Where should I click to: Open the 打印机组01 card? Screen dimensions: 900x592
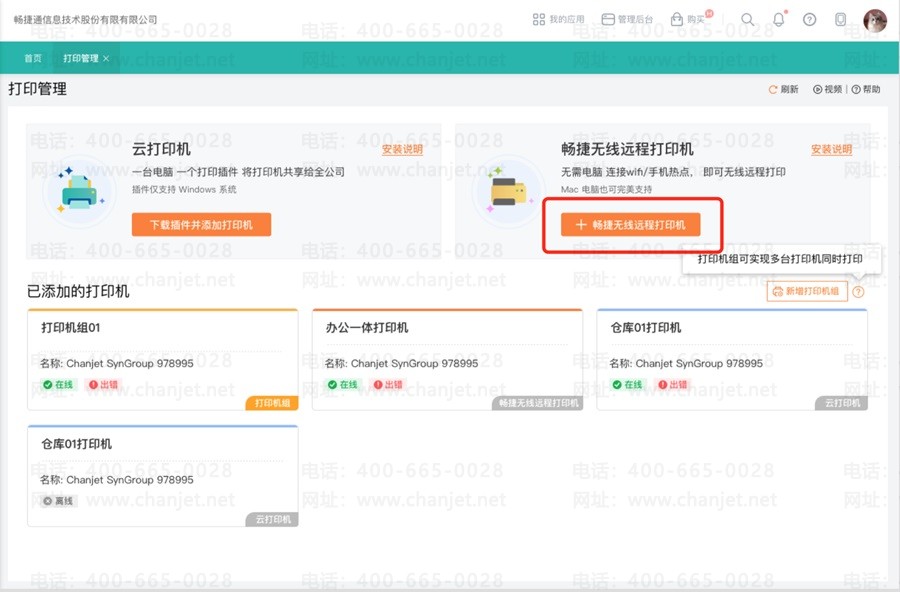(163, 360)
